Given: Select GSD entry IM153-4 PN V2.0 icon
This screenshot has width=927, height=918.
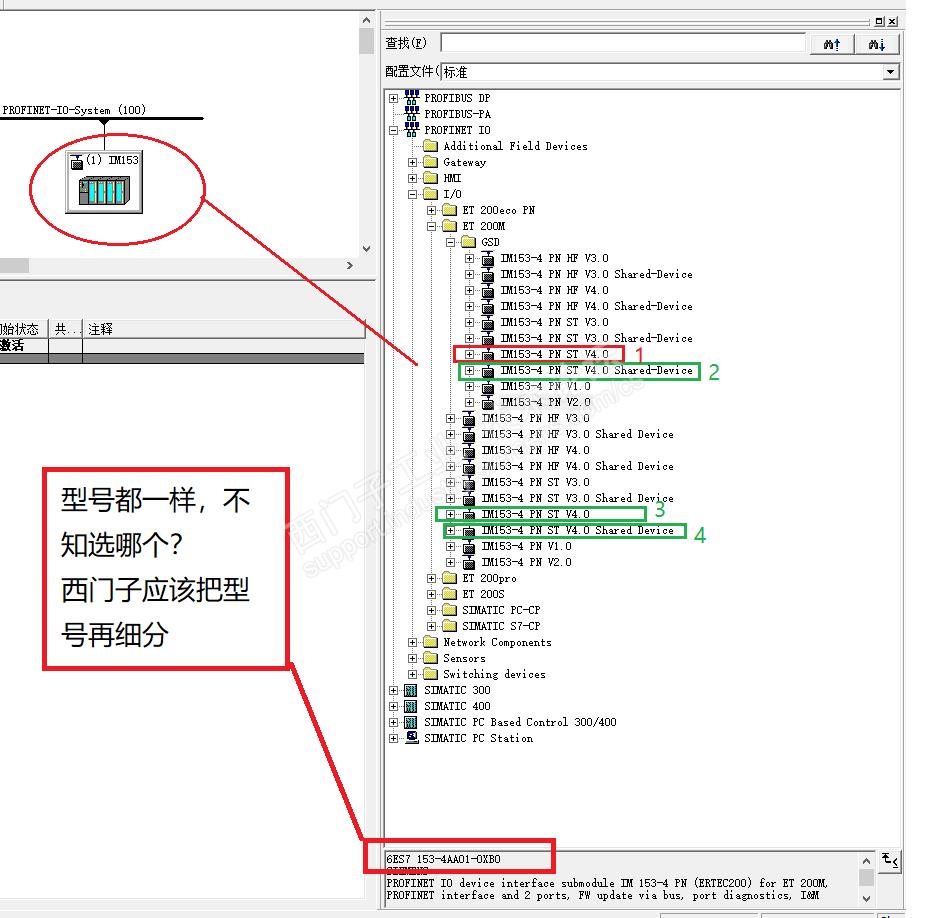Looking at the screenshot, I should 488,403.
